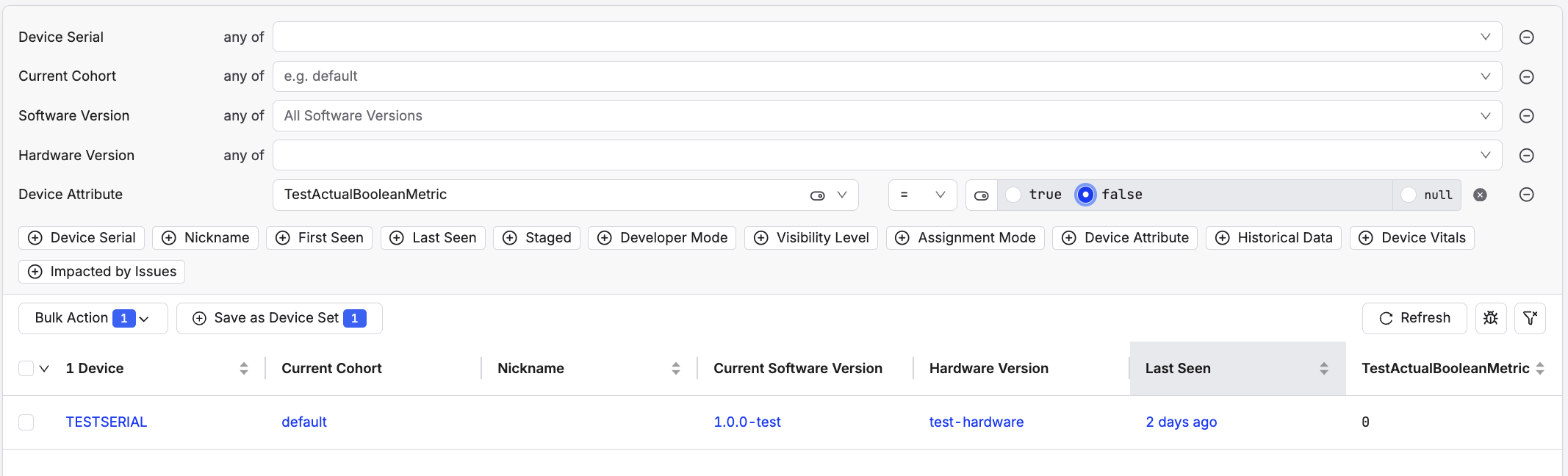Open the Bulk Action menu
1568x476 pixels.
tap(93, 318)
